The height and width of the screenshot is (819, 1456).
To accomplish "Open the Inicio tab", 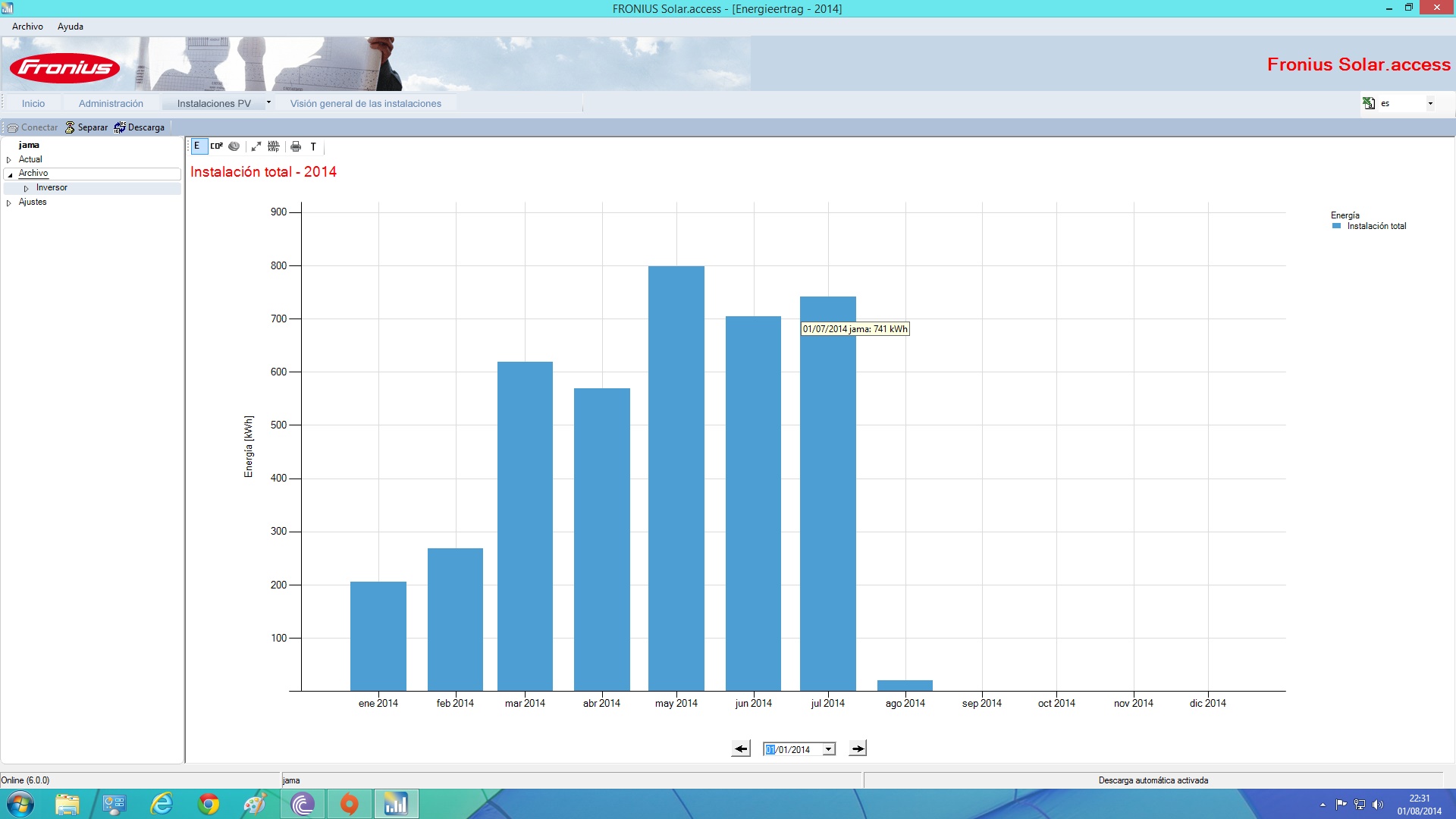I will (33, 103).
